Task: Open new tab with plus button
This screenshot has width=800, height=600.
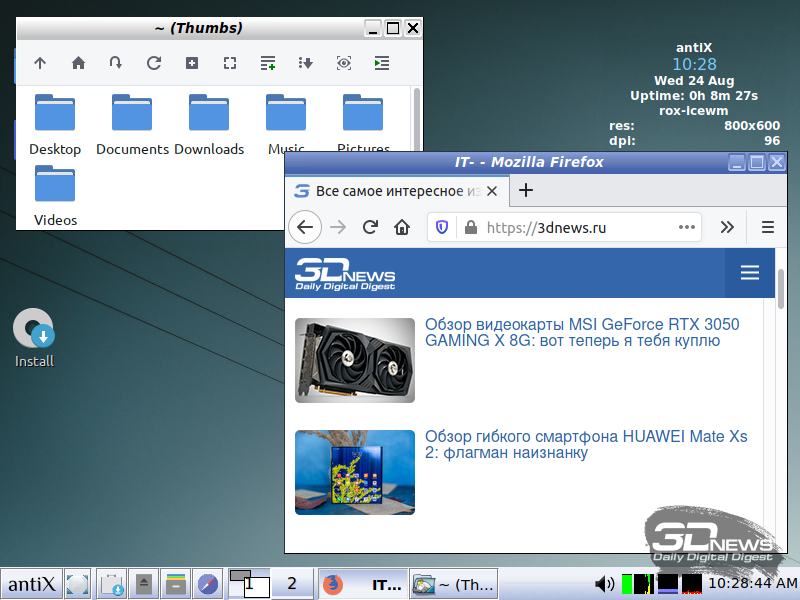Action: [526, 190]
